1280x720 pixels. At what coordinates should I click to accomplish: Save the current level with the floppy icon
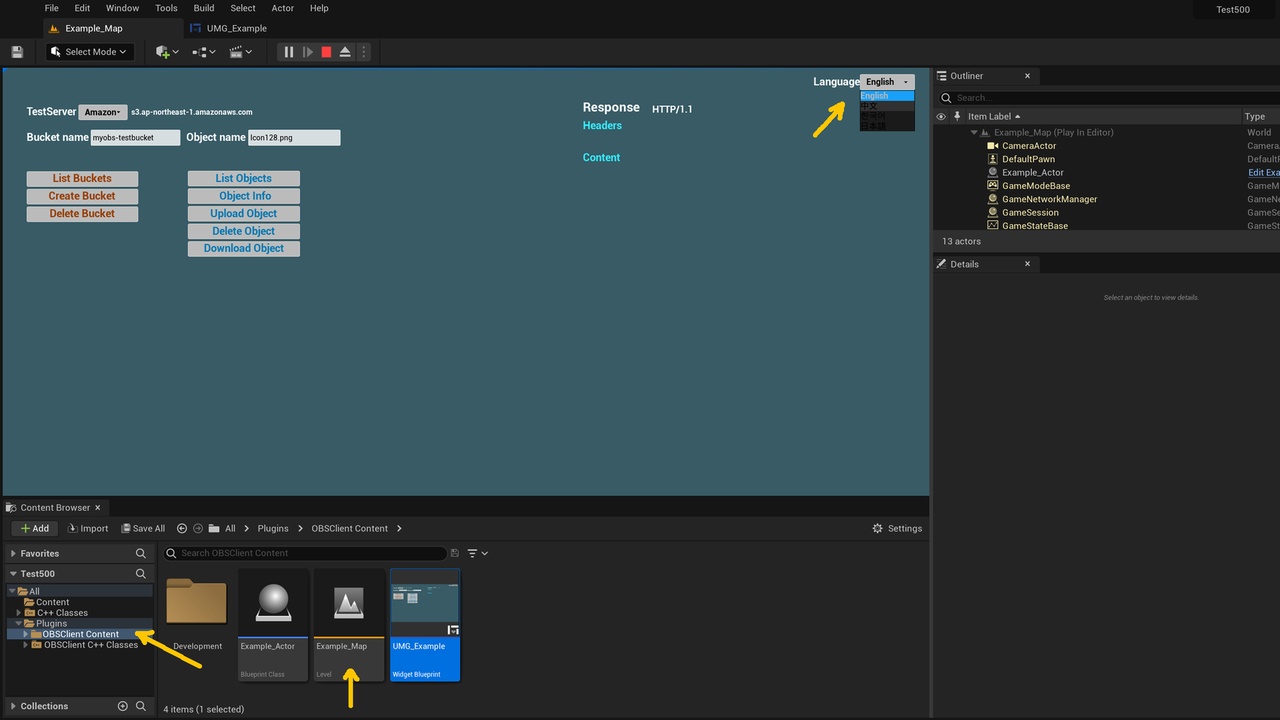pyautogui.click(x=16, y=52)
